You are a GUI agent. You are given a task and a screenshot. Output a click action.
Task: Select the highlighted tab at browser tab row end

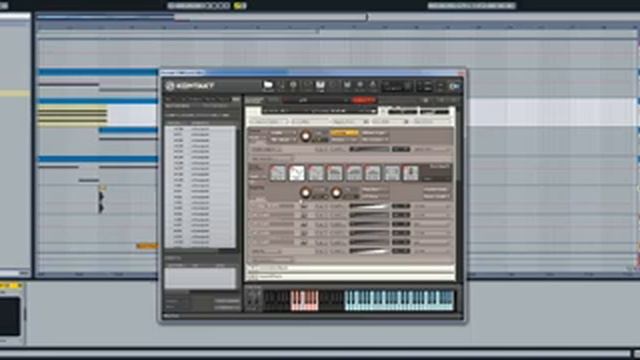coord(236,99)
